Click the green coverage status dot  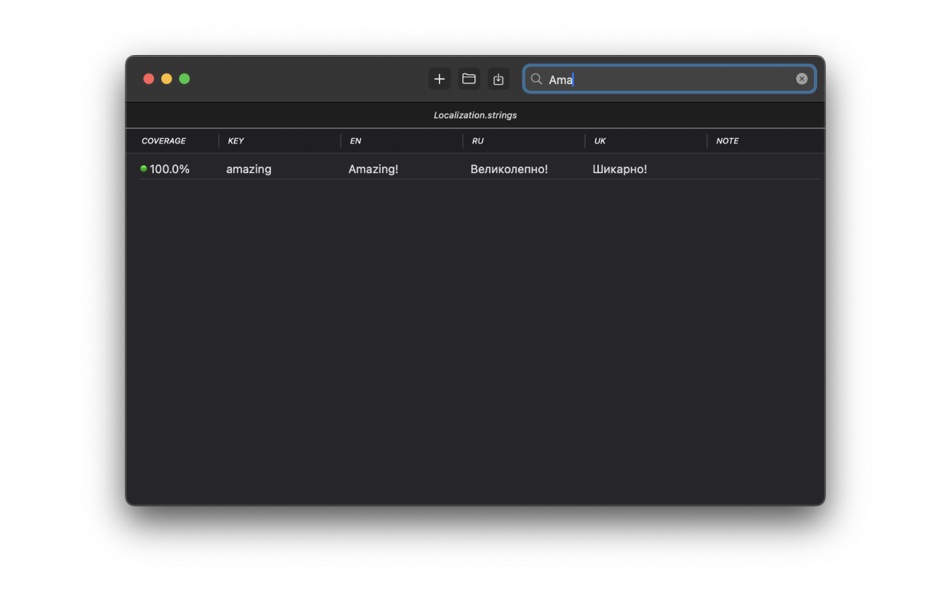(144, 169)
